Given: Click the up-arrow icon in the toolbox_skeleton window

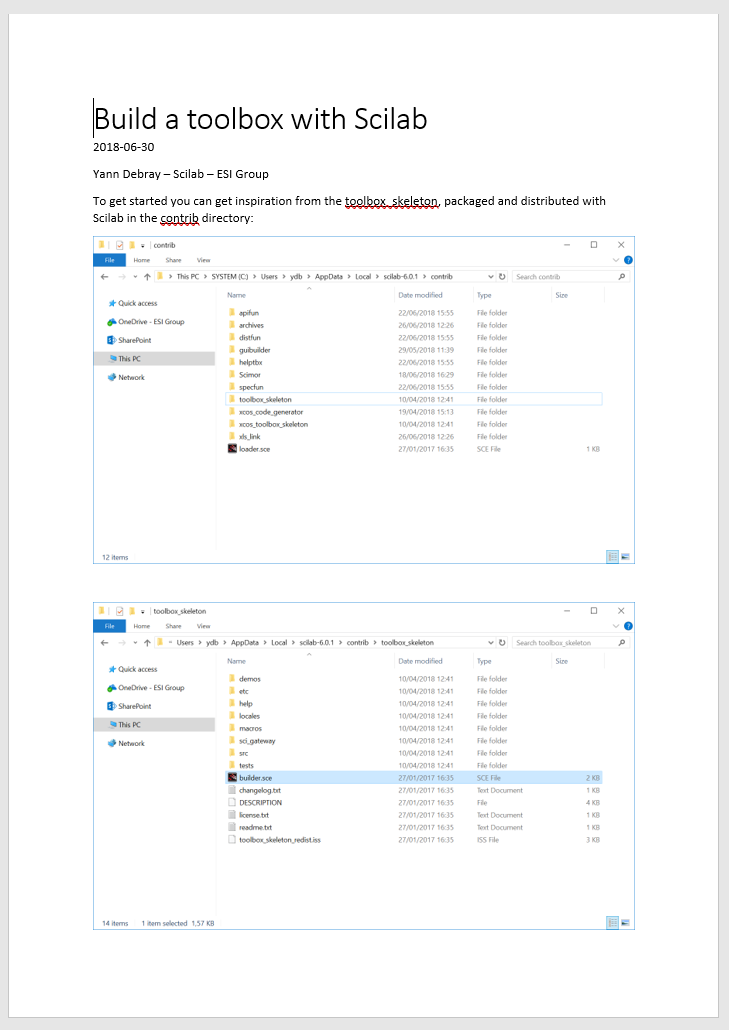Looking at the screenshot, I should coord(147,643).
